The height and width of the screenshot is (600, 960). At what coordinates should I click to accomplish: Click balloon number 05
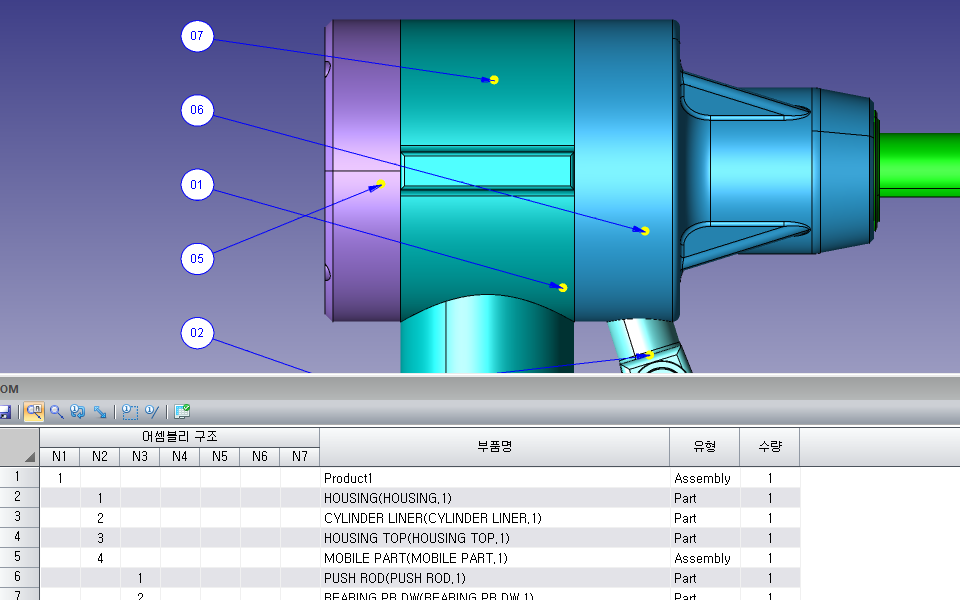(x=197, y=259)
